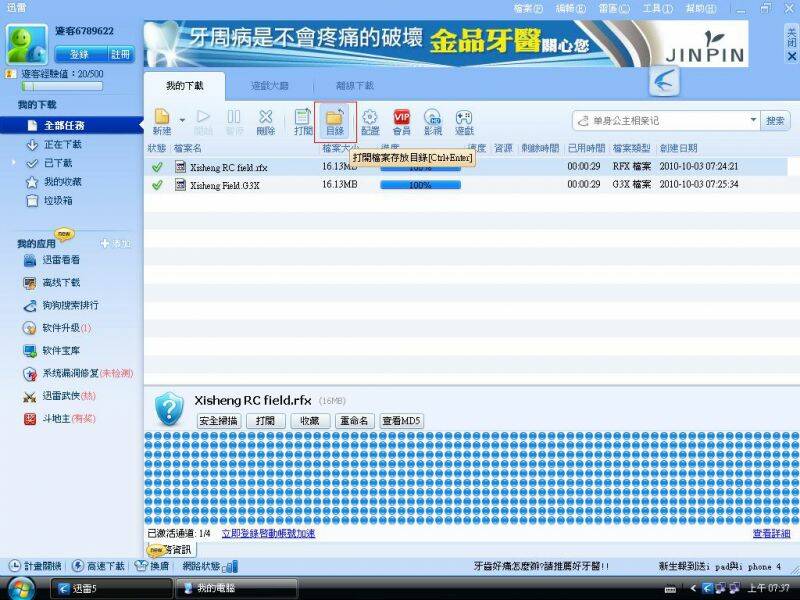Click the 開始 start toolbar icon
The image size is (800, 600).
203,122
